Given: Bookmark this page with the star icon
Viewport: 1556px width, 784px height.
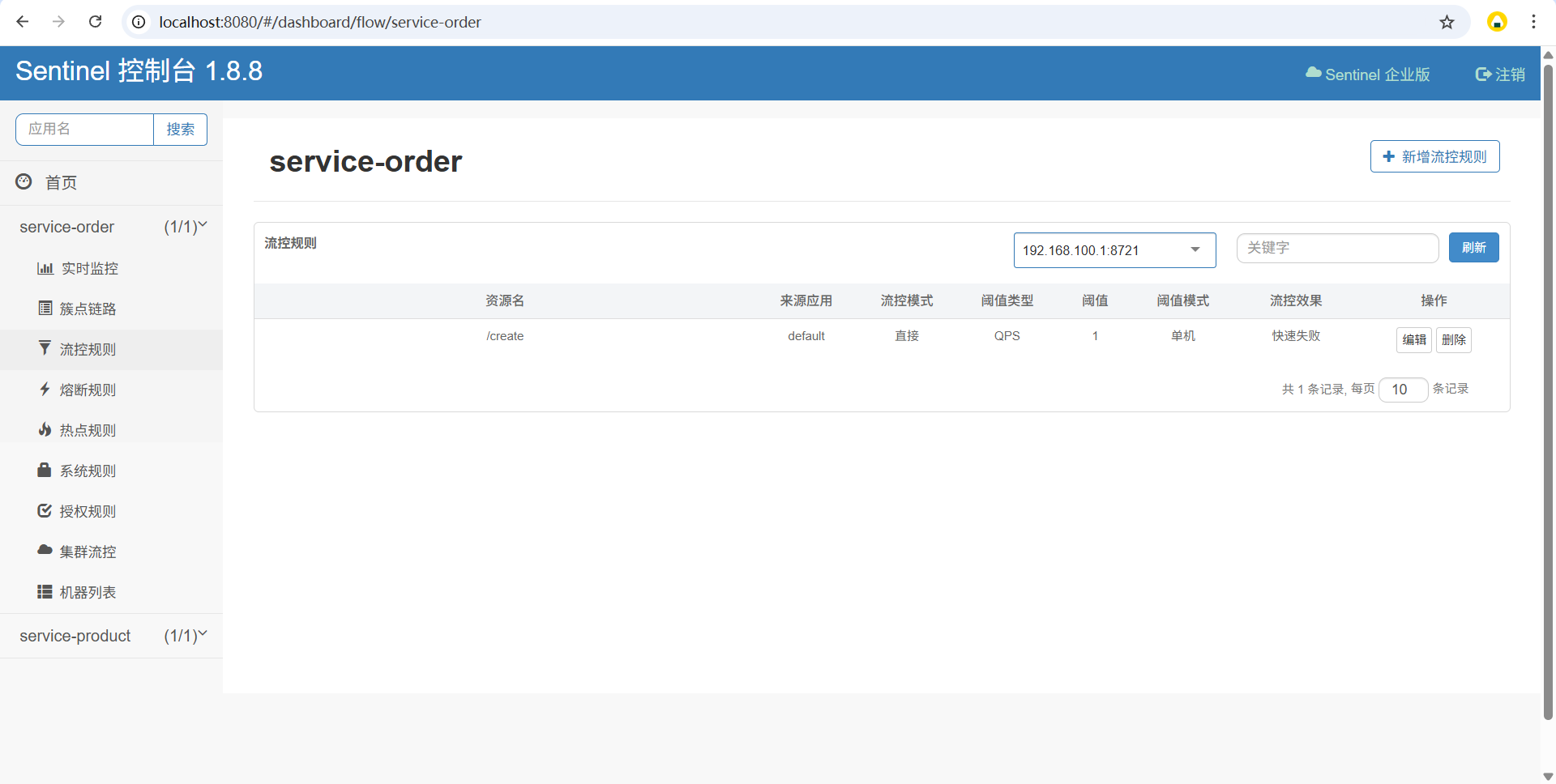Looking at the screenshot, I should (x=1447, y=22).
